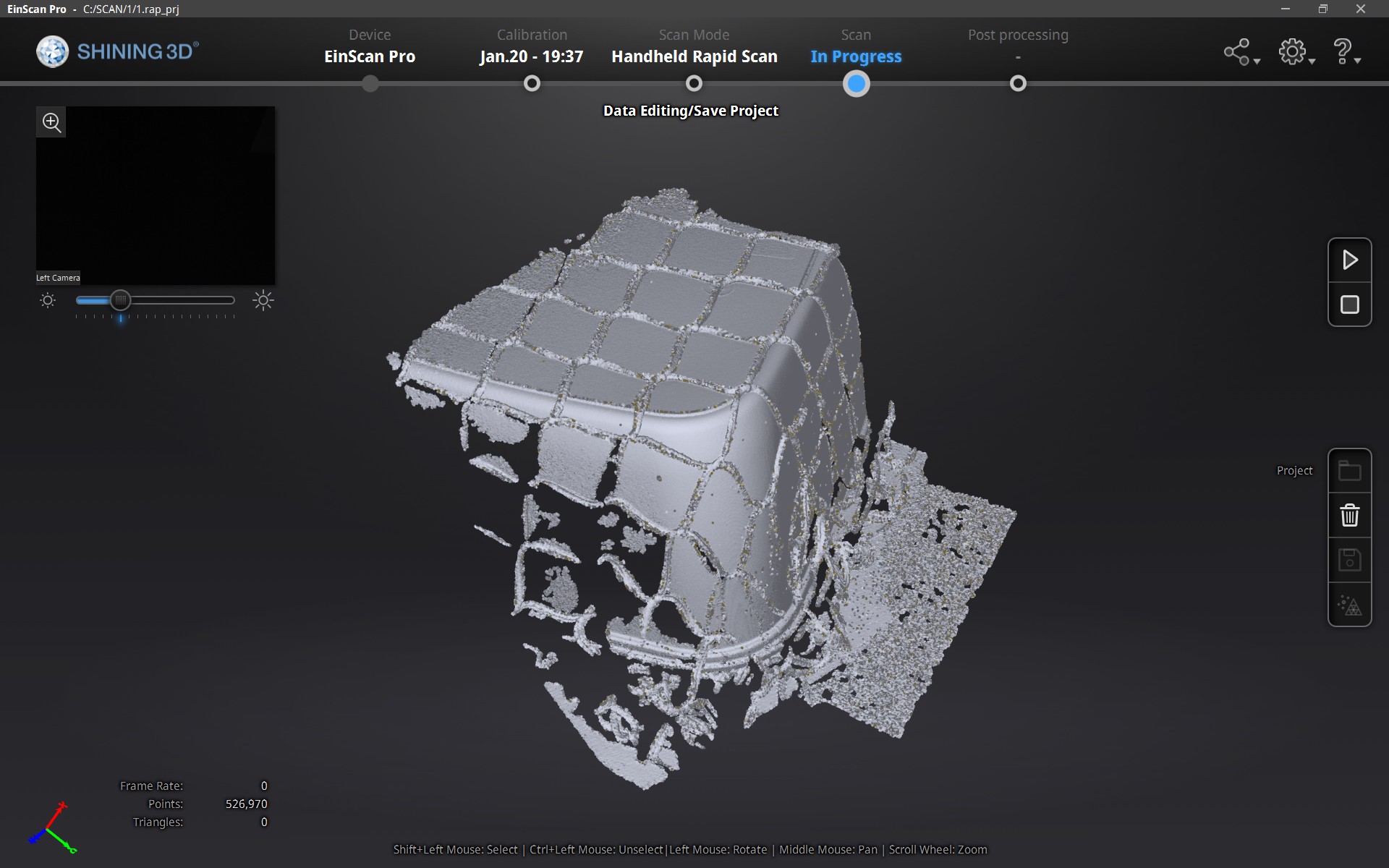This screenshot has width=1389, height=868.
Task: Start scanning with the play button
Action: (1349, 260)
